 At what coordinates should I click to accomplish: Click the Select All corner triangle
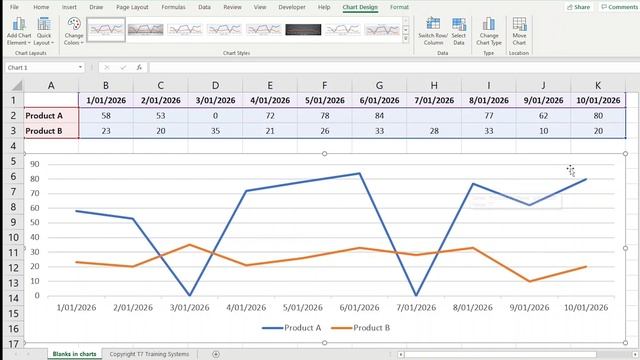17,85
